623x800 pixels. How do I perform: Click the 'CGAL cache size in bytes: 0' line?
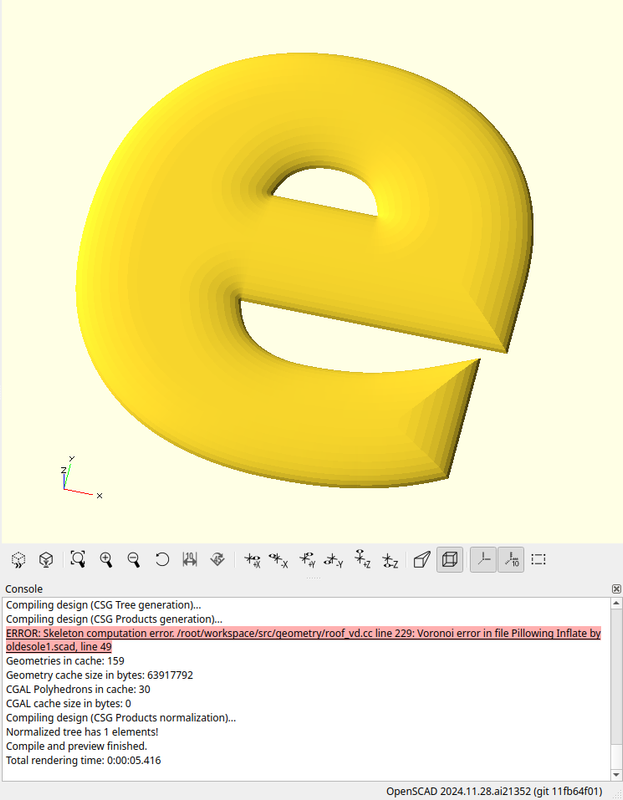click(68, 704)
